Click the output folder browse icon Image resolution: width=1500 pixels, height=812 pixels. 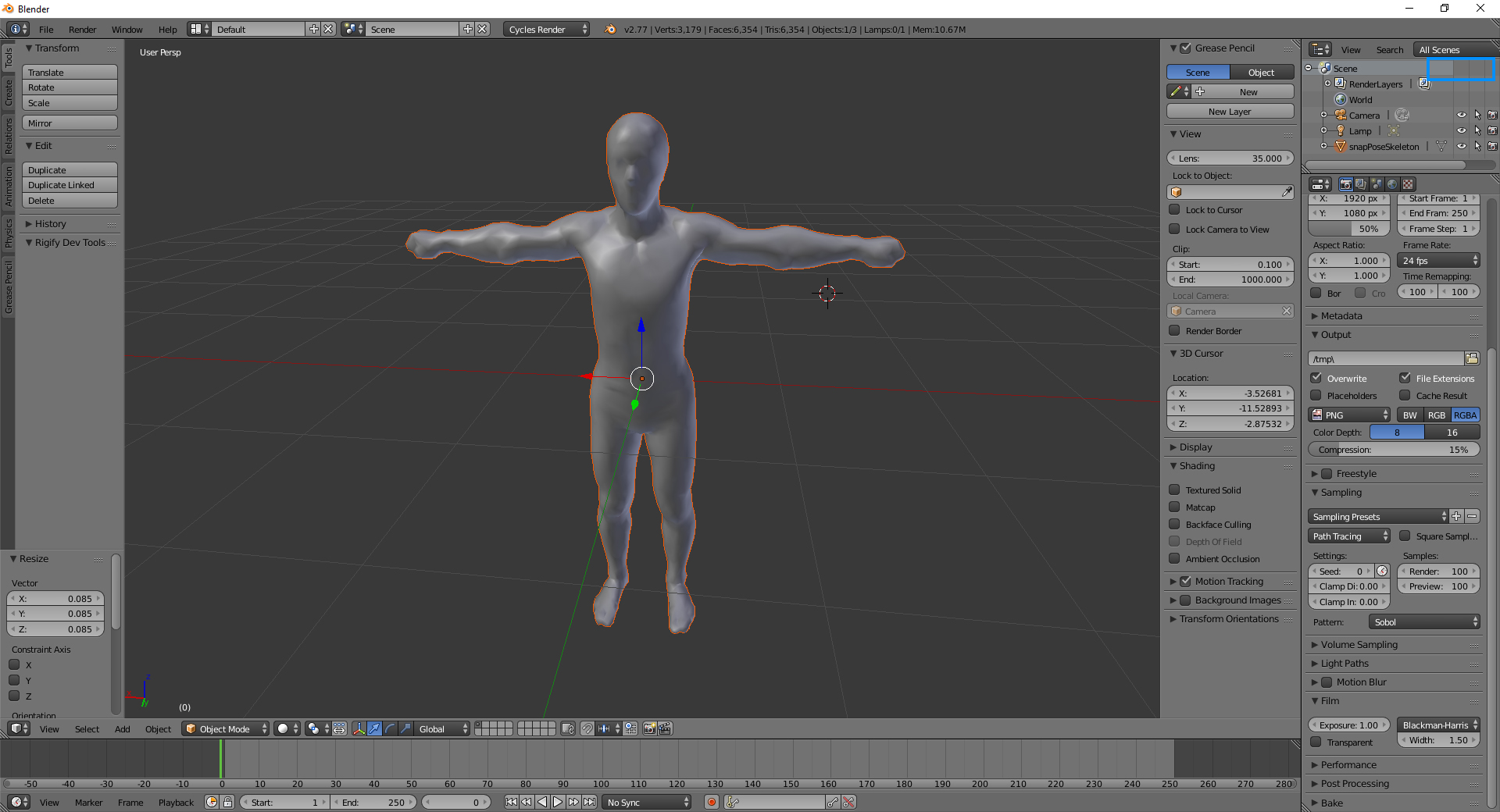[1472, 358]
